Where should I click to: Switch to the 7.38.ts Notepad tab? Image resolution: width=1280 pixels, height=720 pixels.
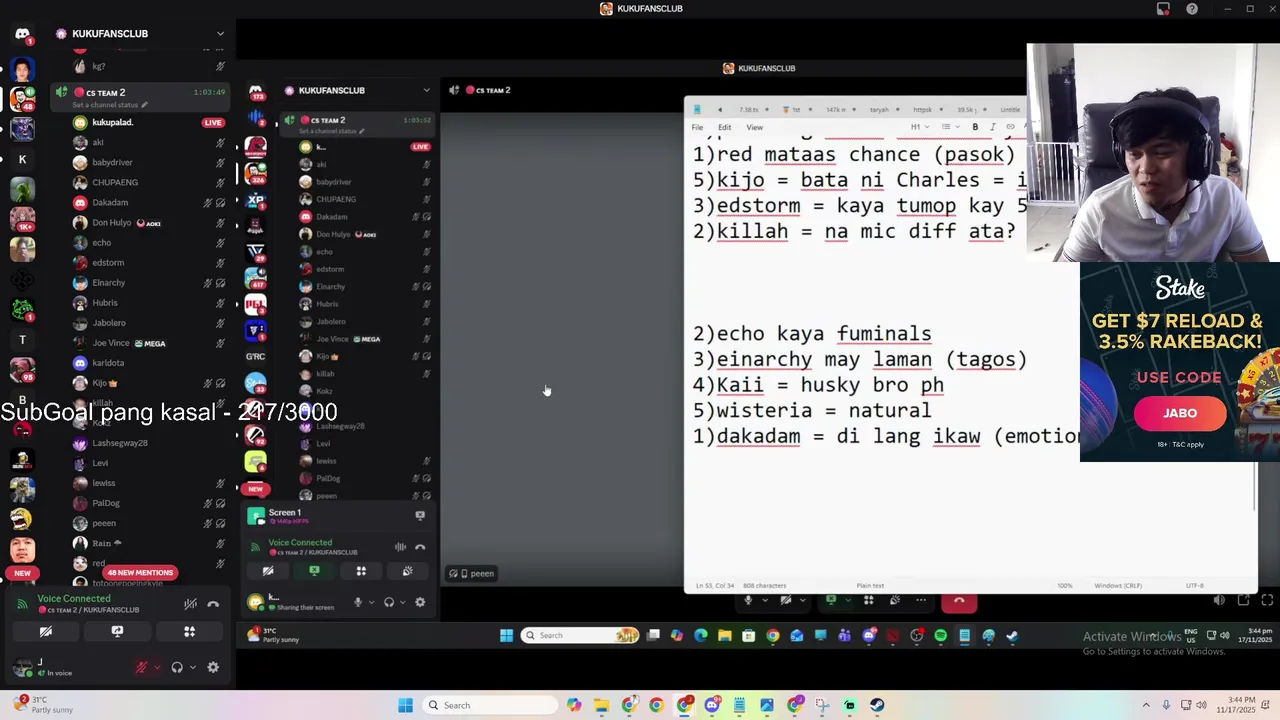coord(747,109)
